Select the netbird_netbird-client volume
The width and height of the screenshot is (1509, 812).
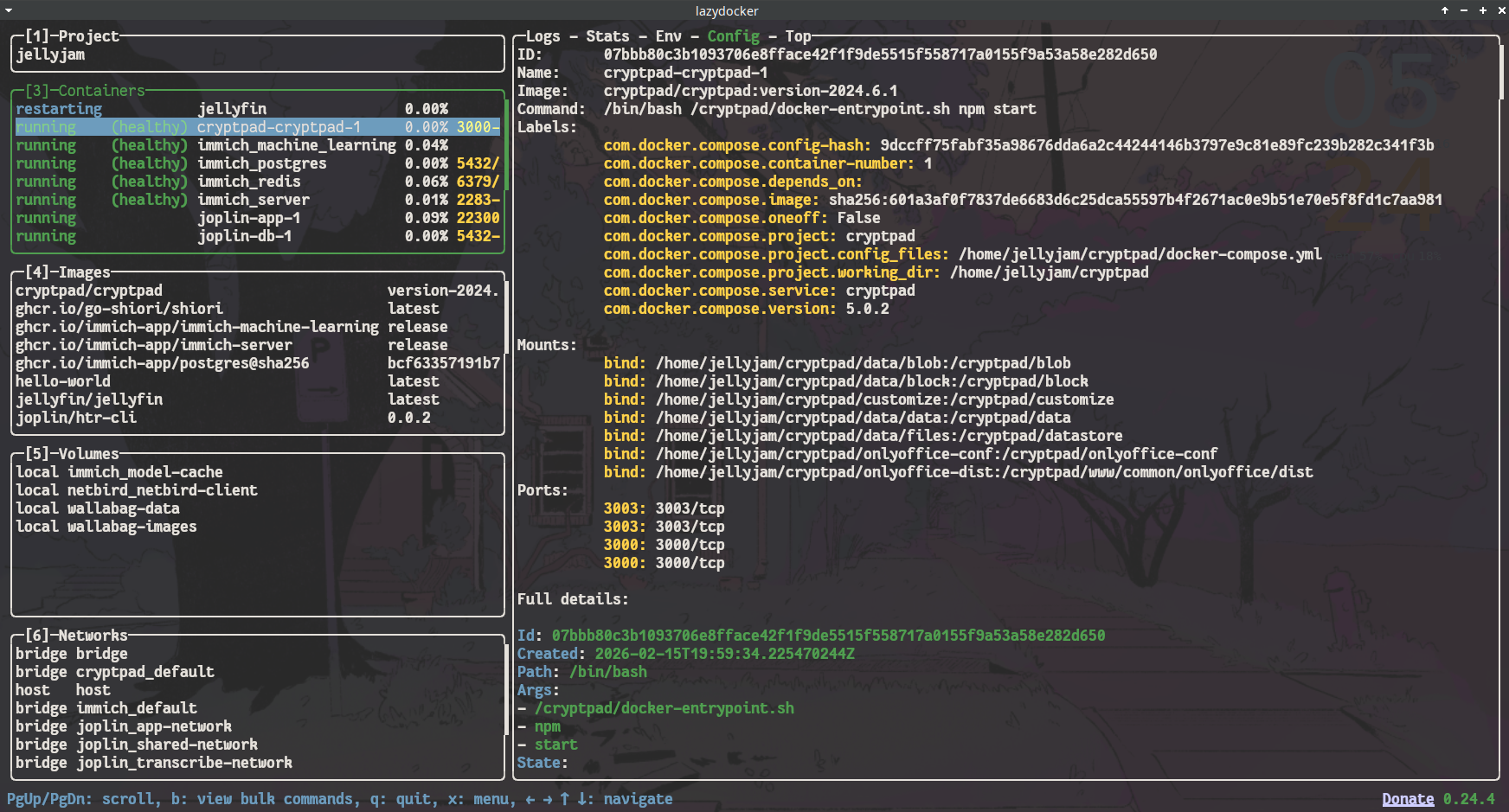click(x=258, y=490)
